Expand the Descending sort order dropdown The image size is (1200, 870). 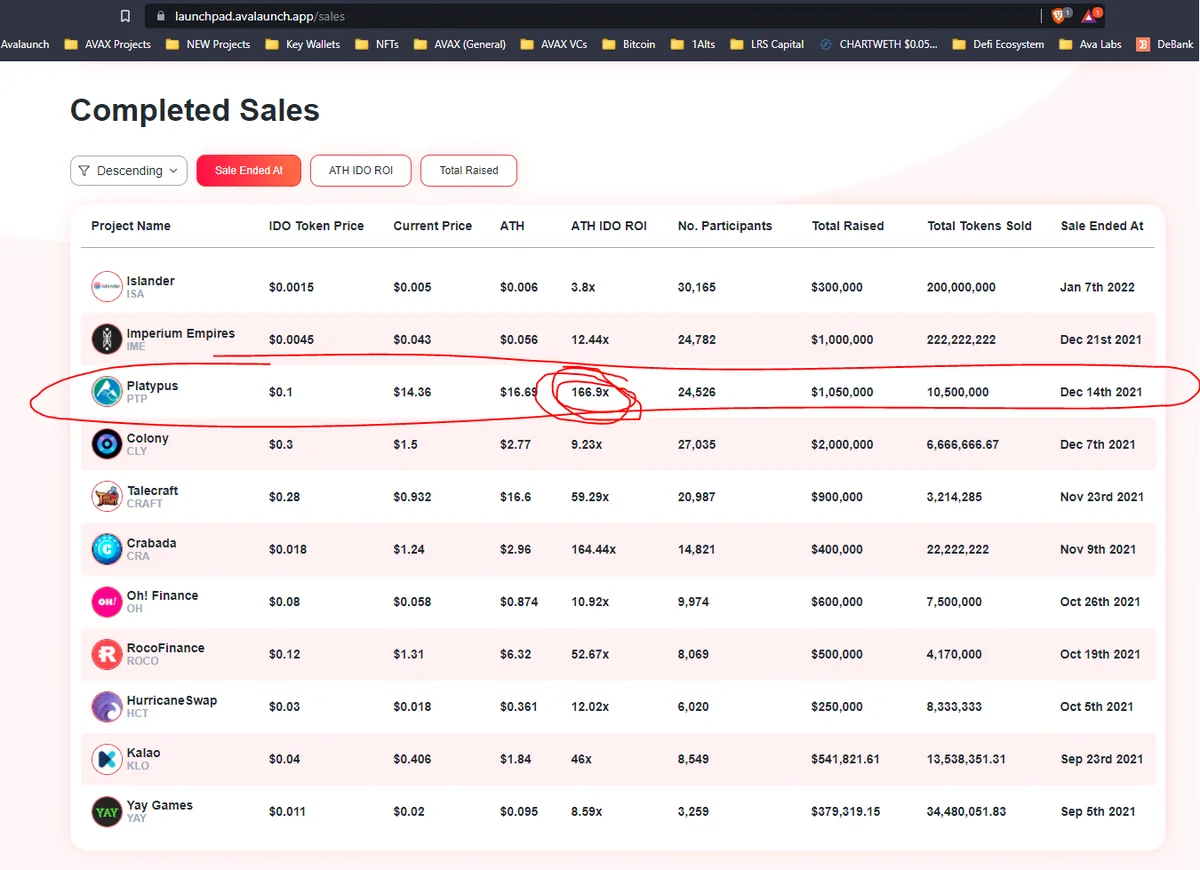coord(129,171)
